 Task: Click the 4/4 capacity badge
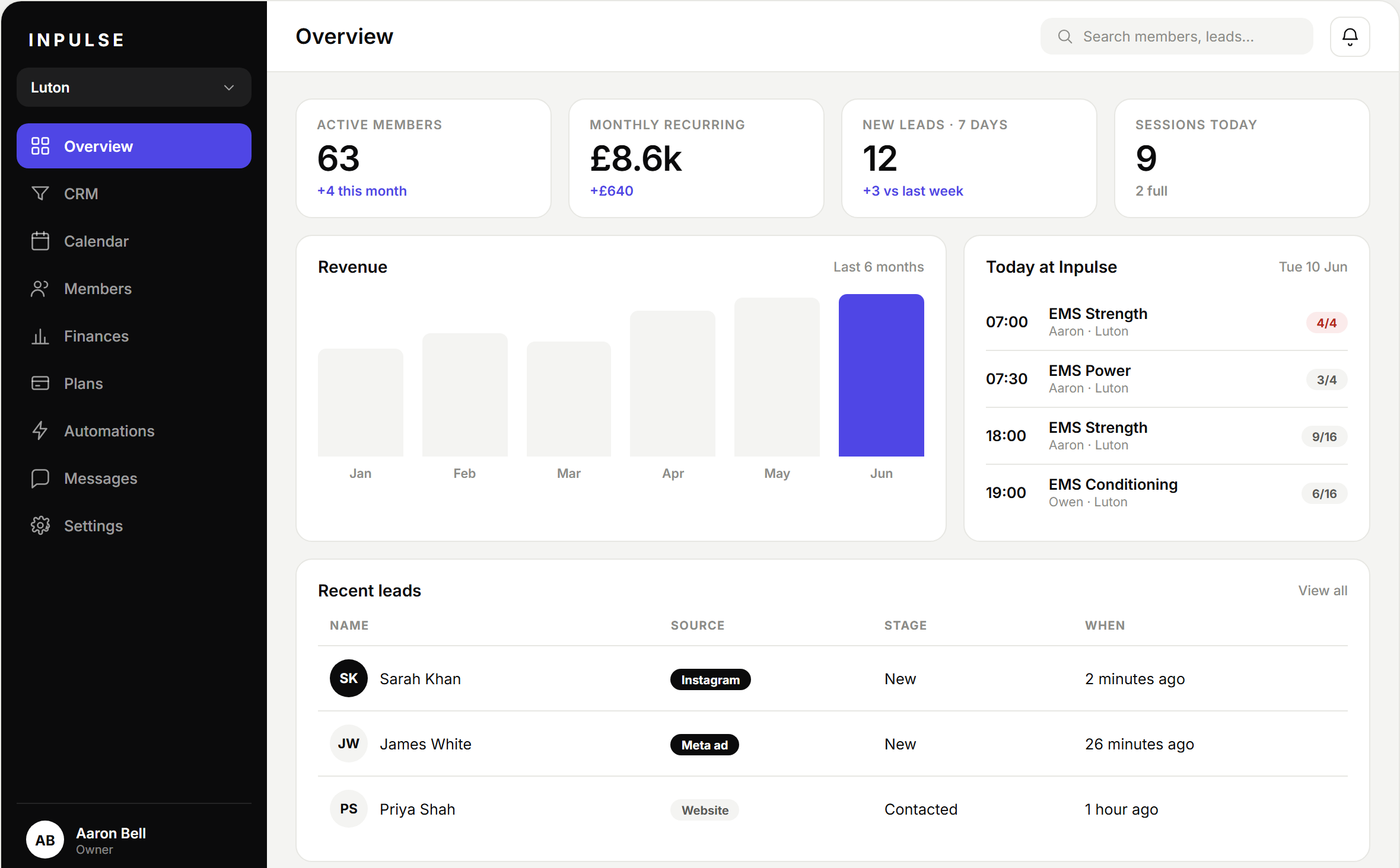[x=1326, y=323]
